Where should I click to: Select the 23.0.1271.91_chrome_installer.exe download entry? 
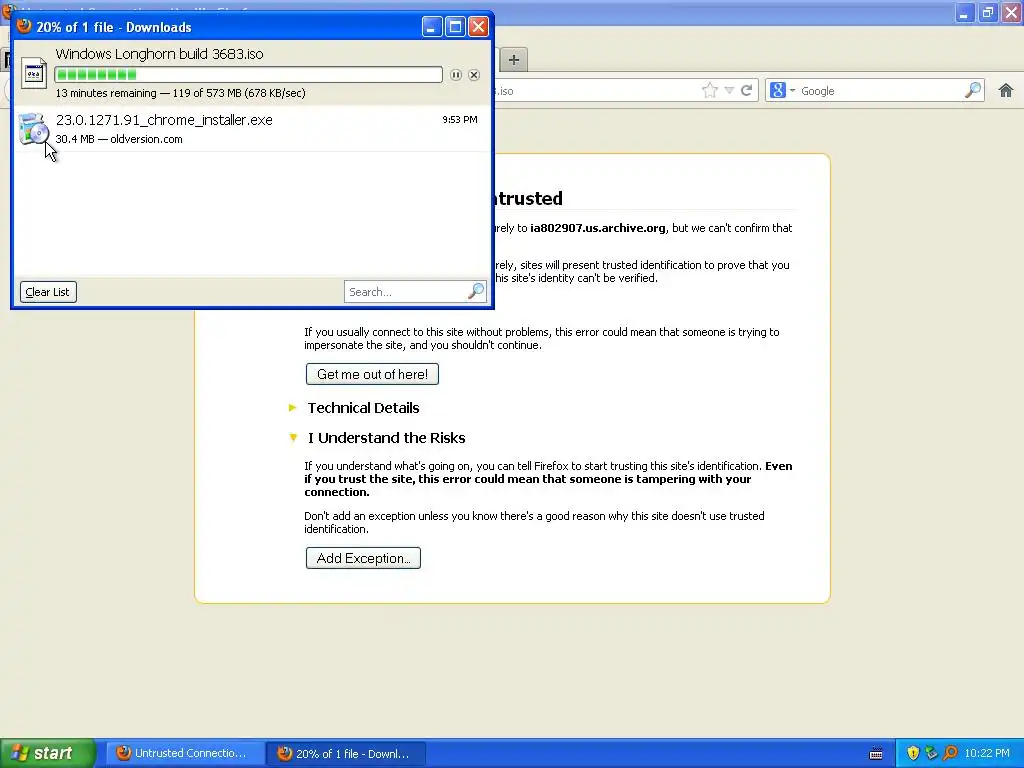252,129
